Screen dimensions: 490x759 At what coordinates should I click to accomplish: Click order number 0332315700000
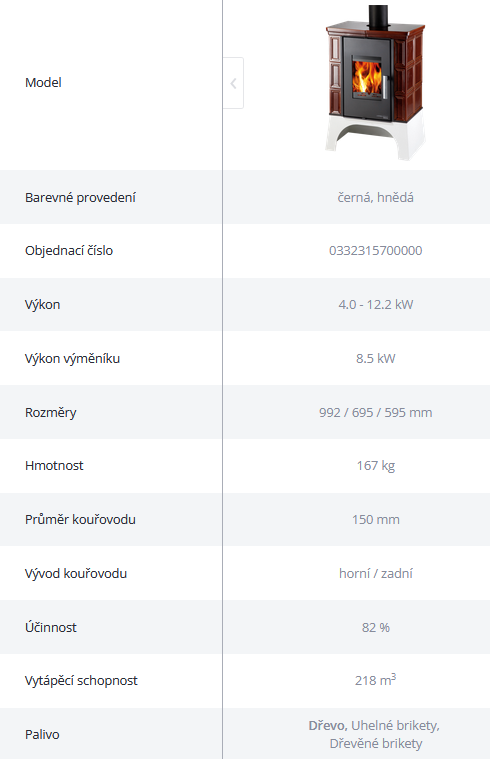coord(376,251)
